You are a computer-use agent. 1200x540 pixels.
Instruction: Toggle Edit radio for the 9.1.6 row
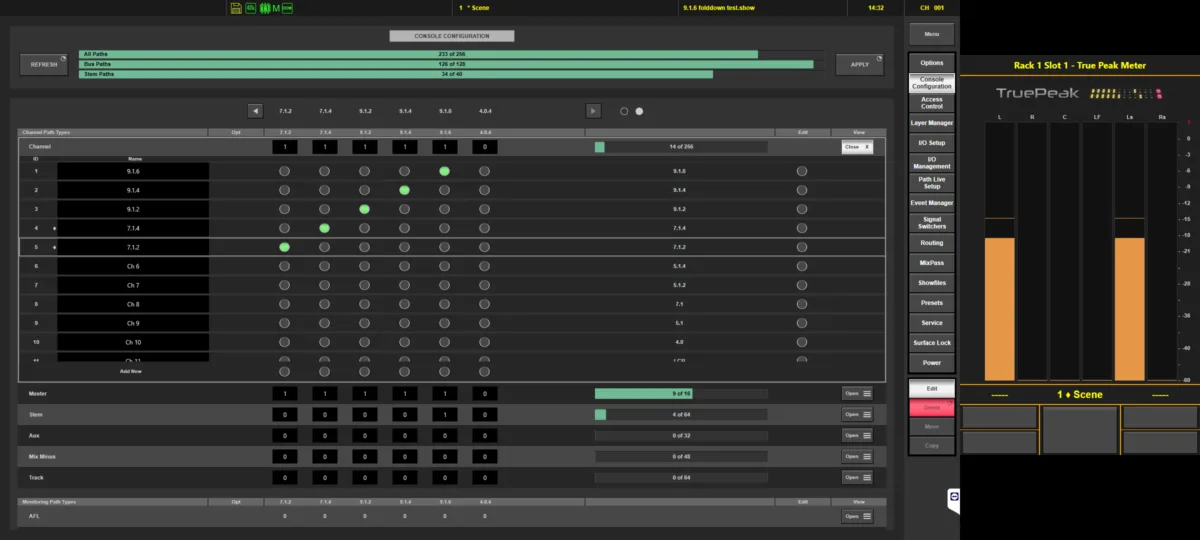[802, 171]
